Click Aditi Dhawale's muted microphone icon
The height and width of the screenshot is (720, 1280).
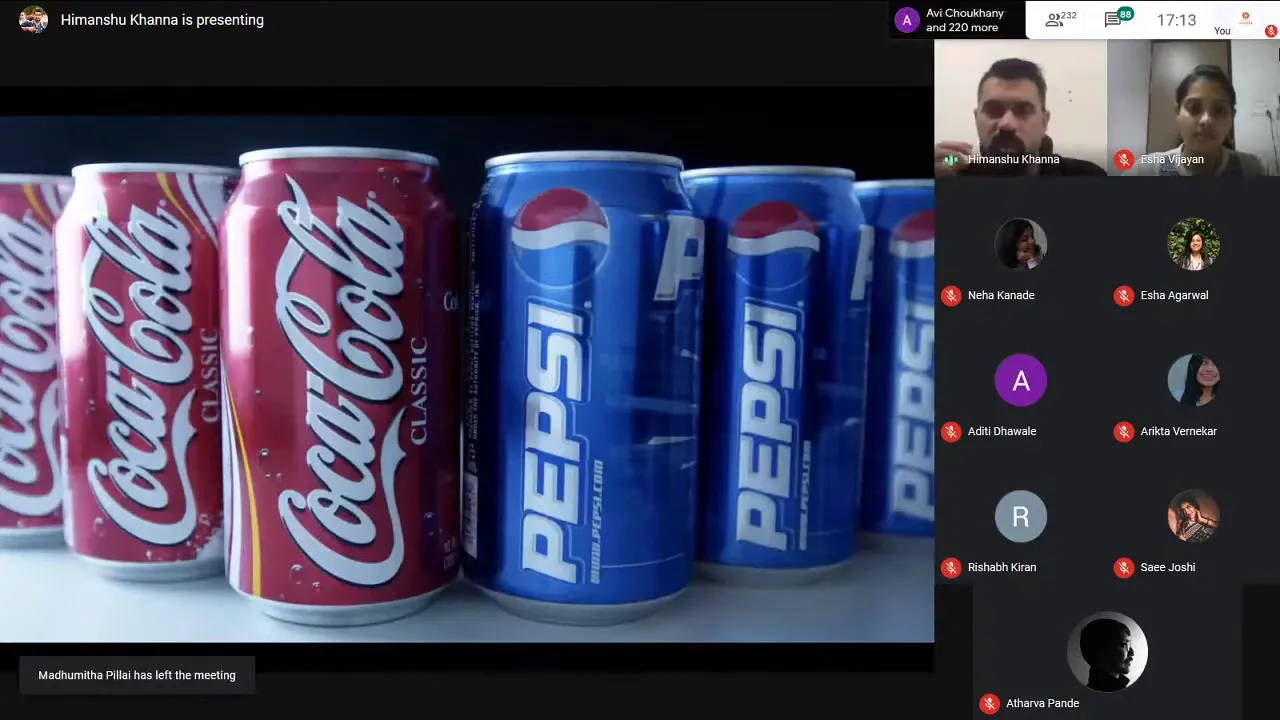click(x=951, y=431)
